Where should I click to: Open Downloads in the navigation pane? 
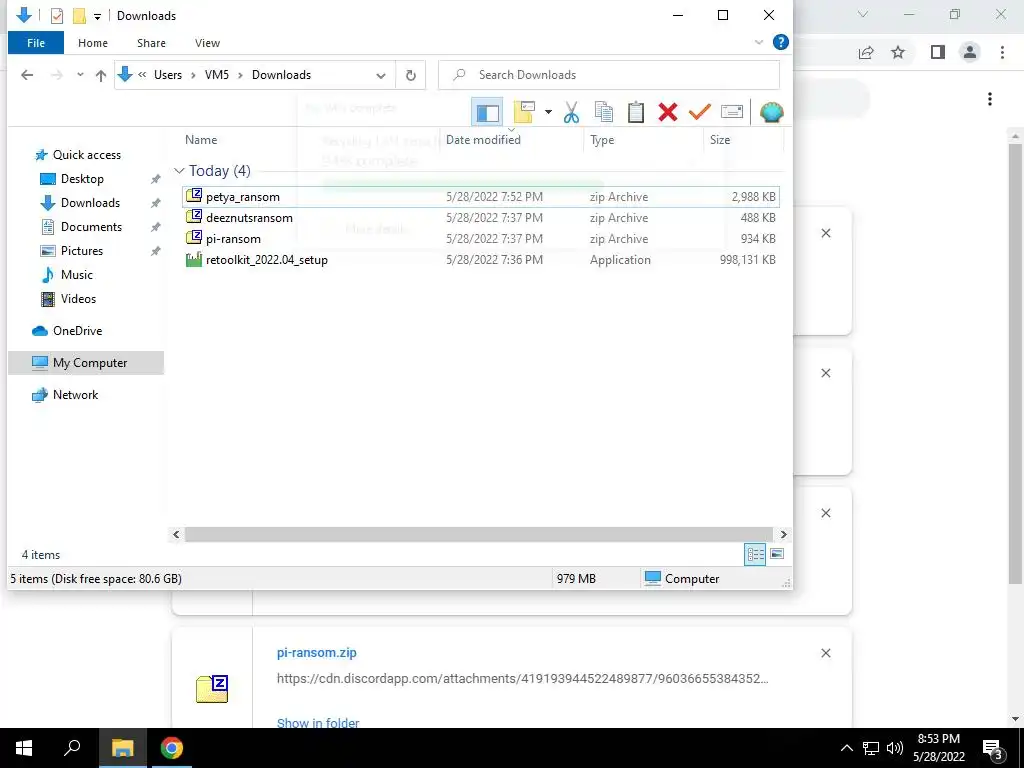pos(90,203)
